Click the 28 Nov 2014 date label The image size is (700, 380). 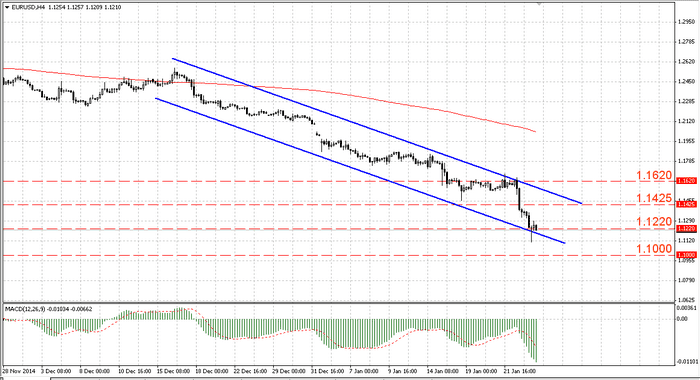coord(19,371)
